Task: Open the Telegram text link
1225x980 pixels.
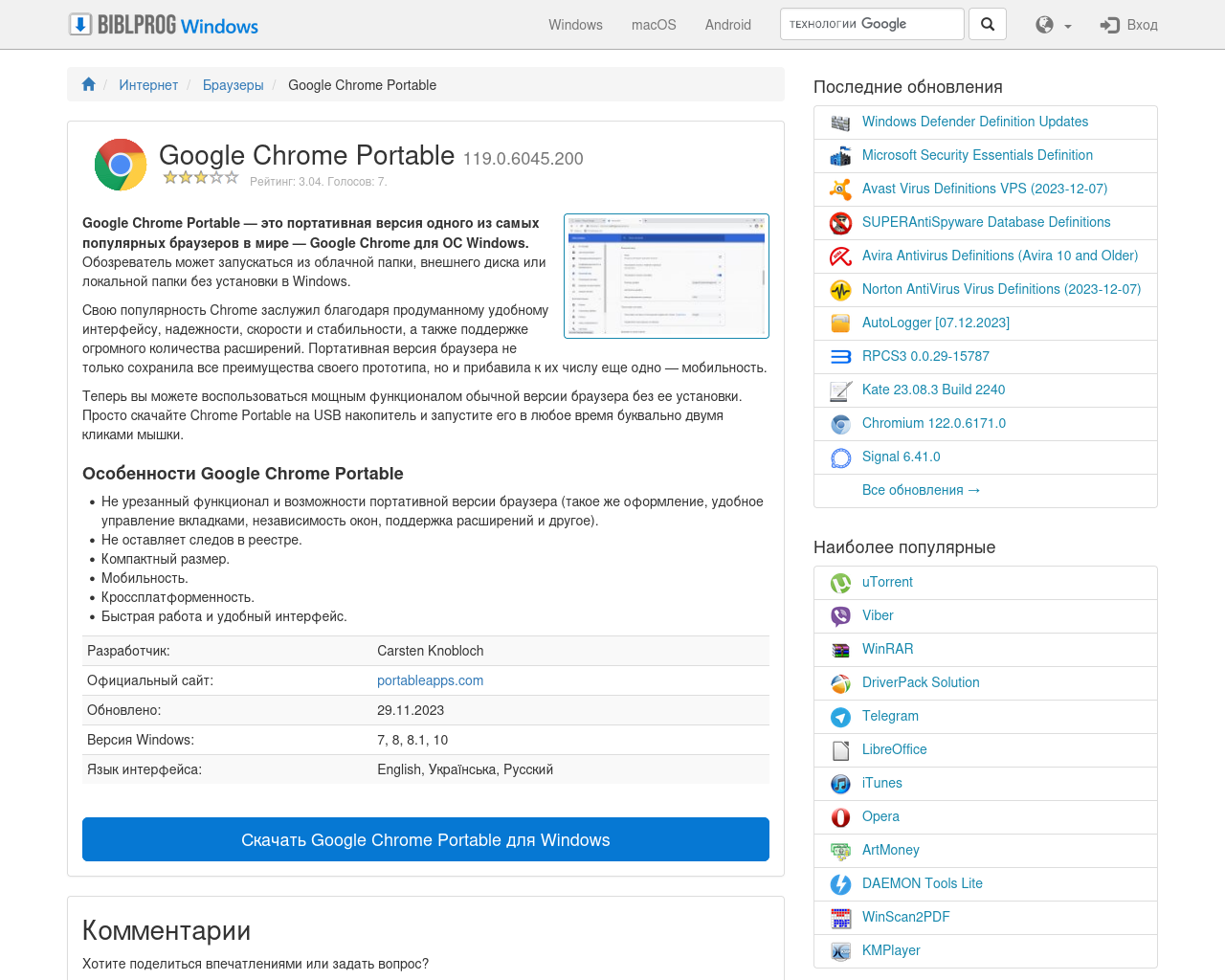Action: [890, 716]
